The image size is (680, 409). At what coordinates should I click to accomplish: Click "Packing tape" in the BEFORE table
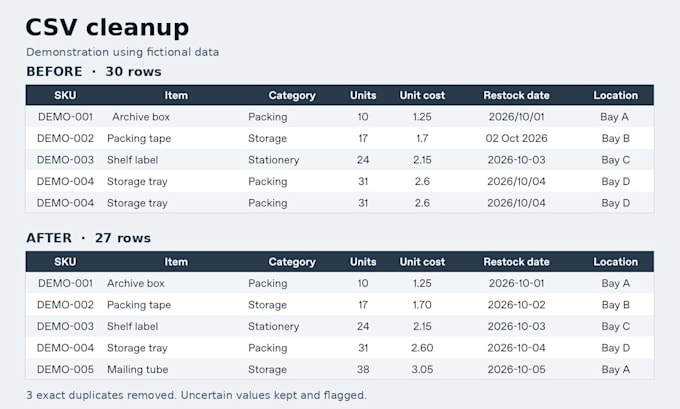click(x=139, y=138)
